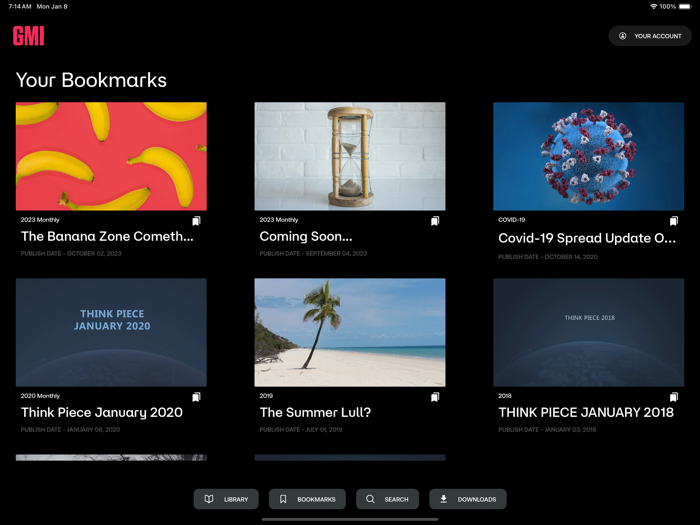Click publish date September 04, 2023
Screen dimensions: 700x525
click(x=313, y=253)
